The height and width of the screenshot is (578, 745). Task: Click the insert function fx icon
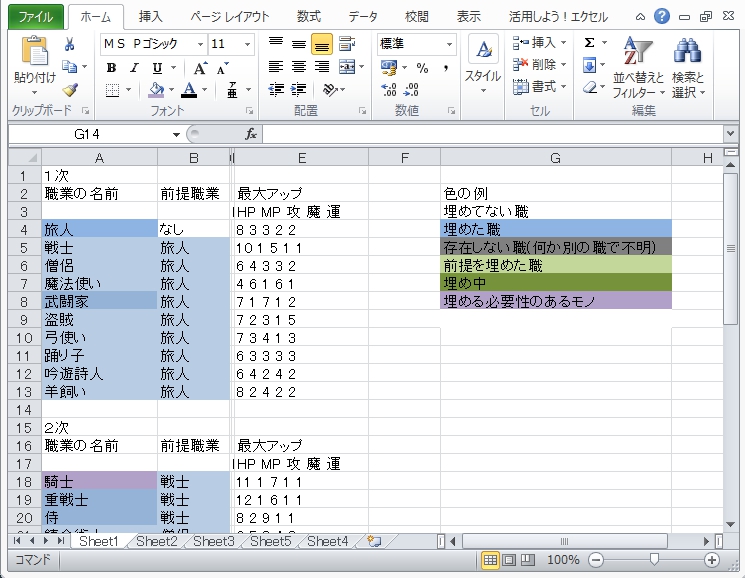pyautogui.click(x=251, y=134)
